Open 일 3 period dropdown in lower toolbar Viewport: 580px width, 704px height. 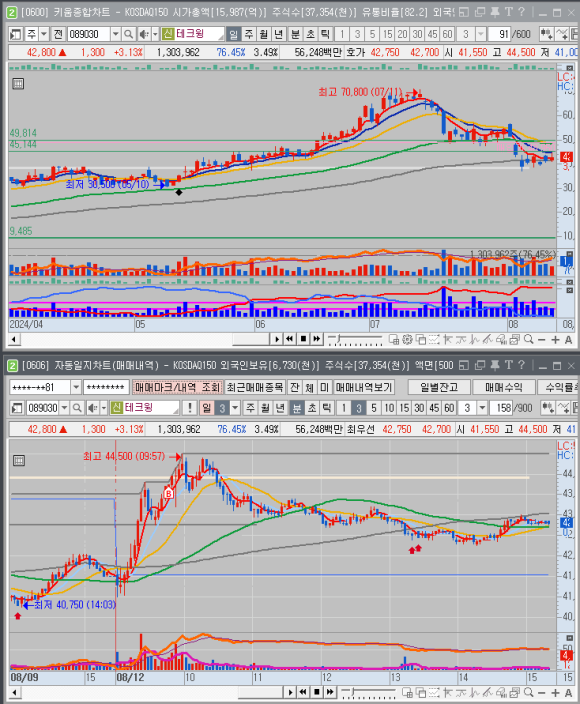tap(235, 408)
